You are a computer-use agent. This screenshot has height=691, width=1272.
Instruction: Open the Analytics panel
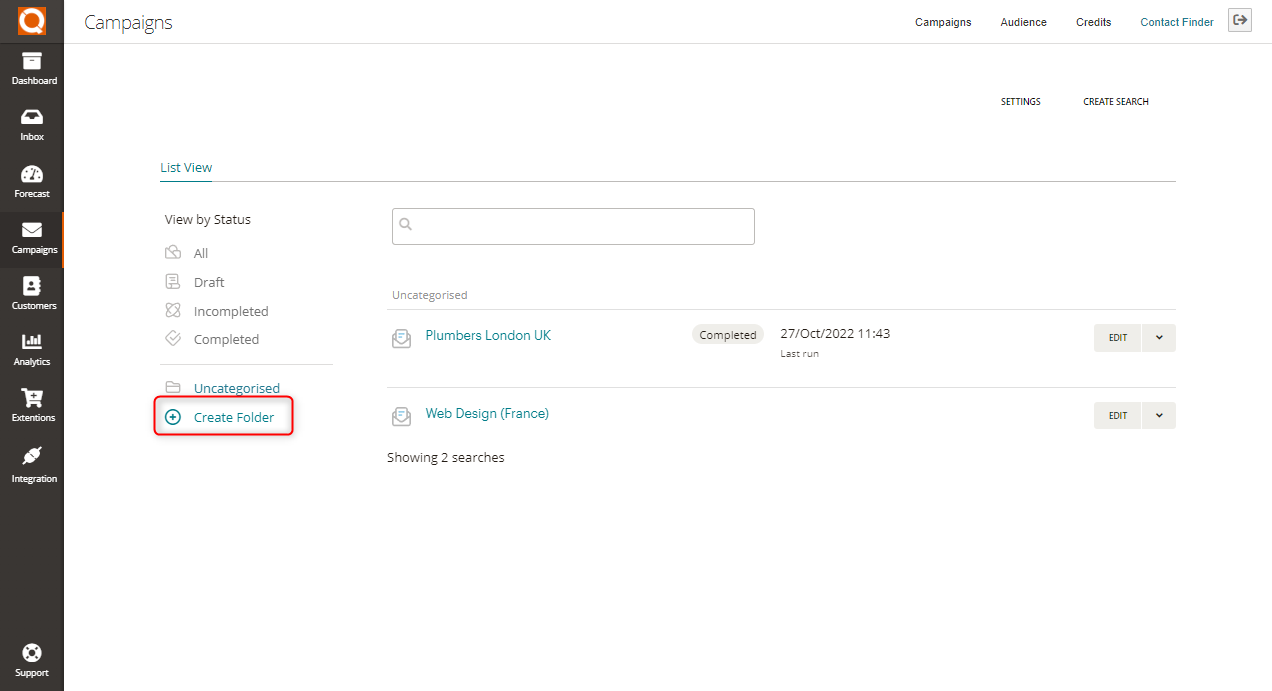[x=32, y=349]
